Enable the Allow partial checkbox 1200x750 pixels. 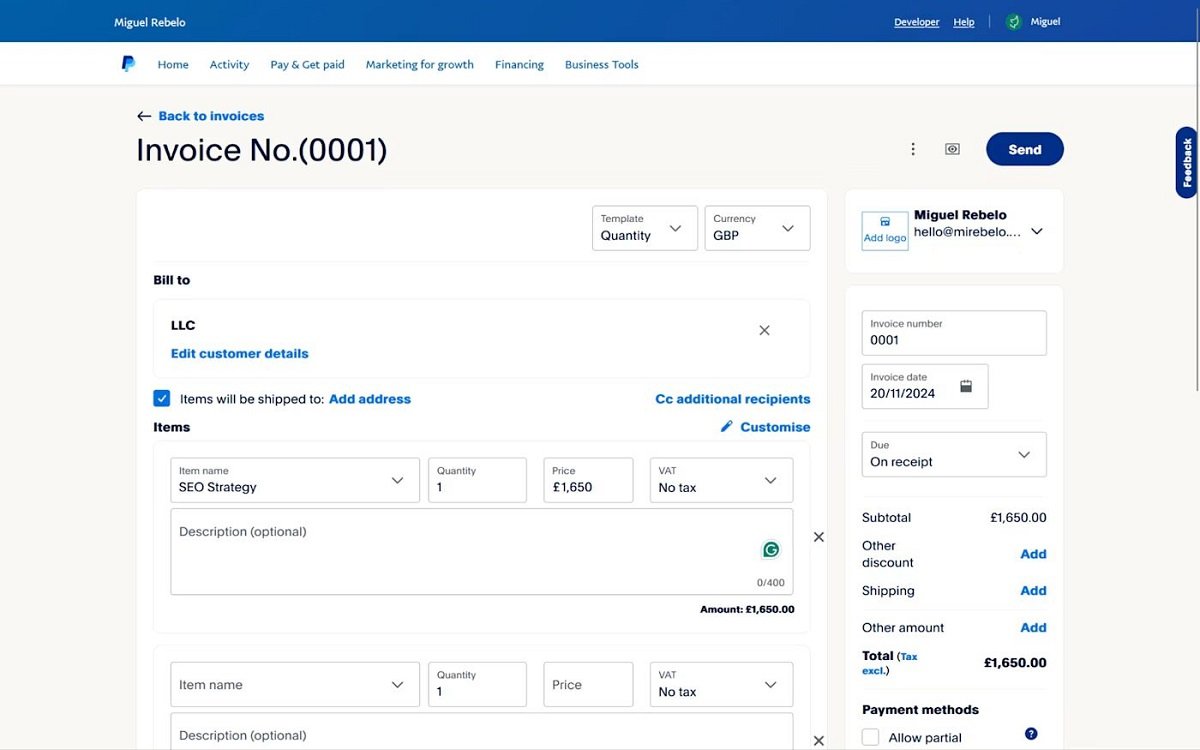871,737
